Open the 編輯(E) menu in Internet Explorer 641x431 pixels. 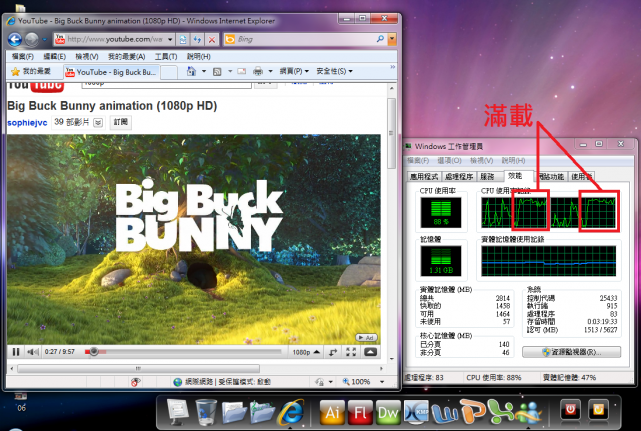coord(54,56)
